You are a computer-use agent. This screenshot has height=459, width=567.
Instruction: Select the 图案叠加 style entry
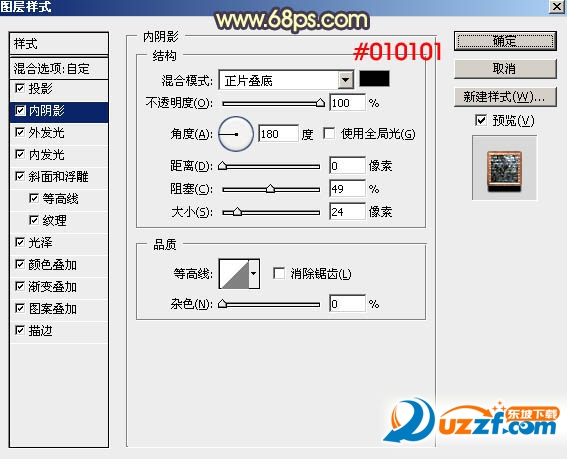click(x=52, y=309)
